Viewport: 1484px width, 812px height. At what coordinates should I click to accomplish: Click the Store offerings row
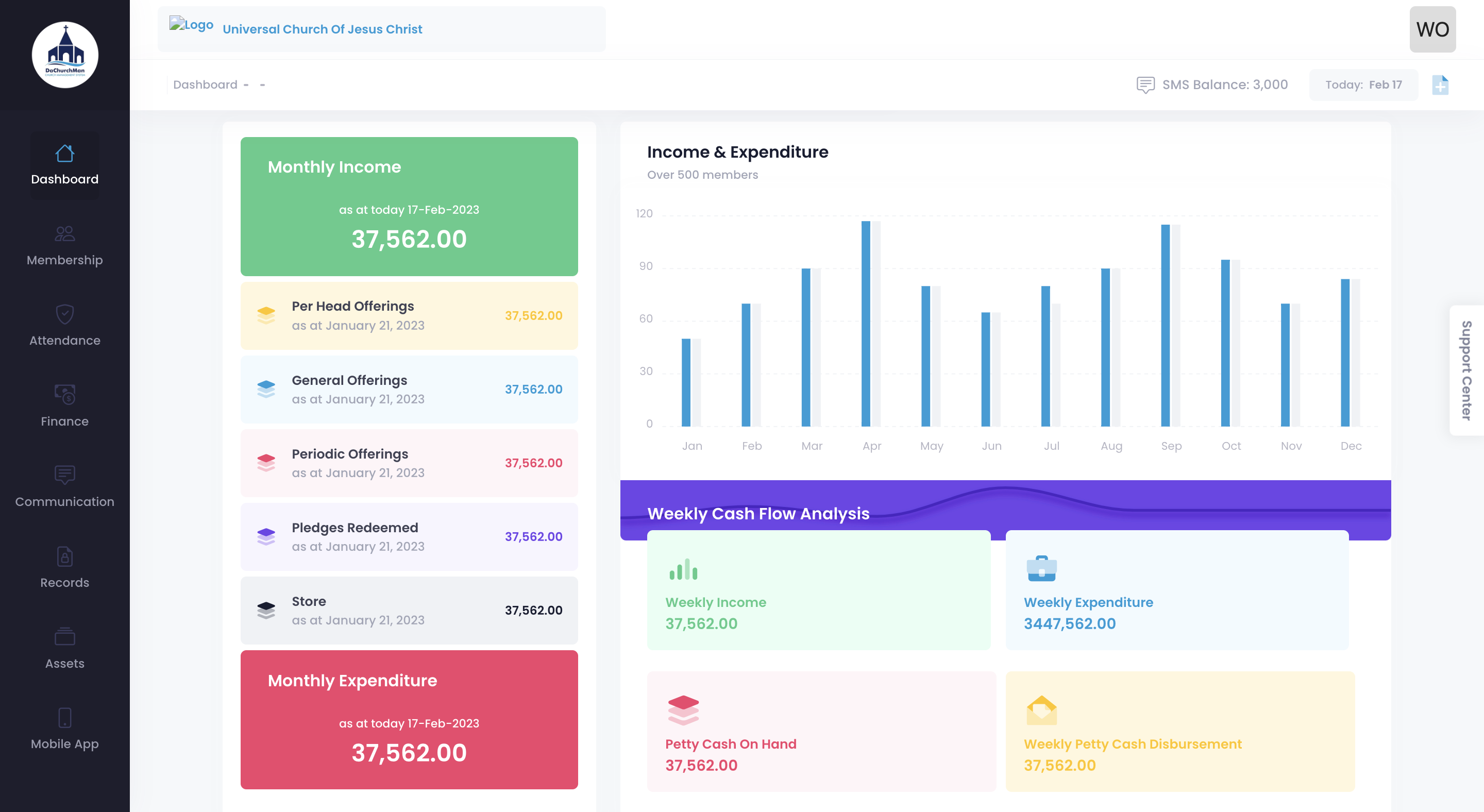click(409, 610)
